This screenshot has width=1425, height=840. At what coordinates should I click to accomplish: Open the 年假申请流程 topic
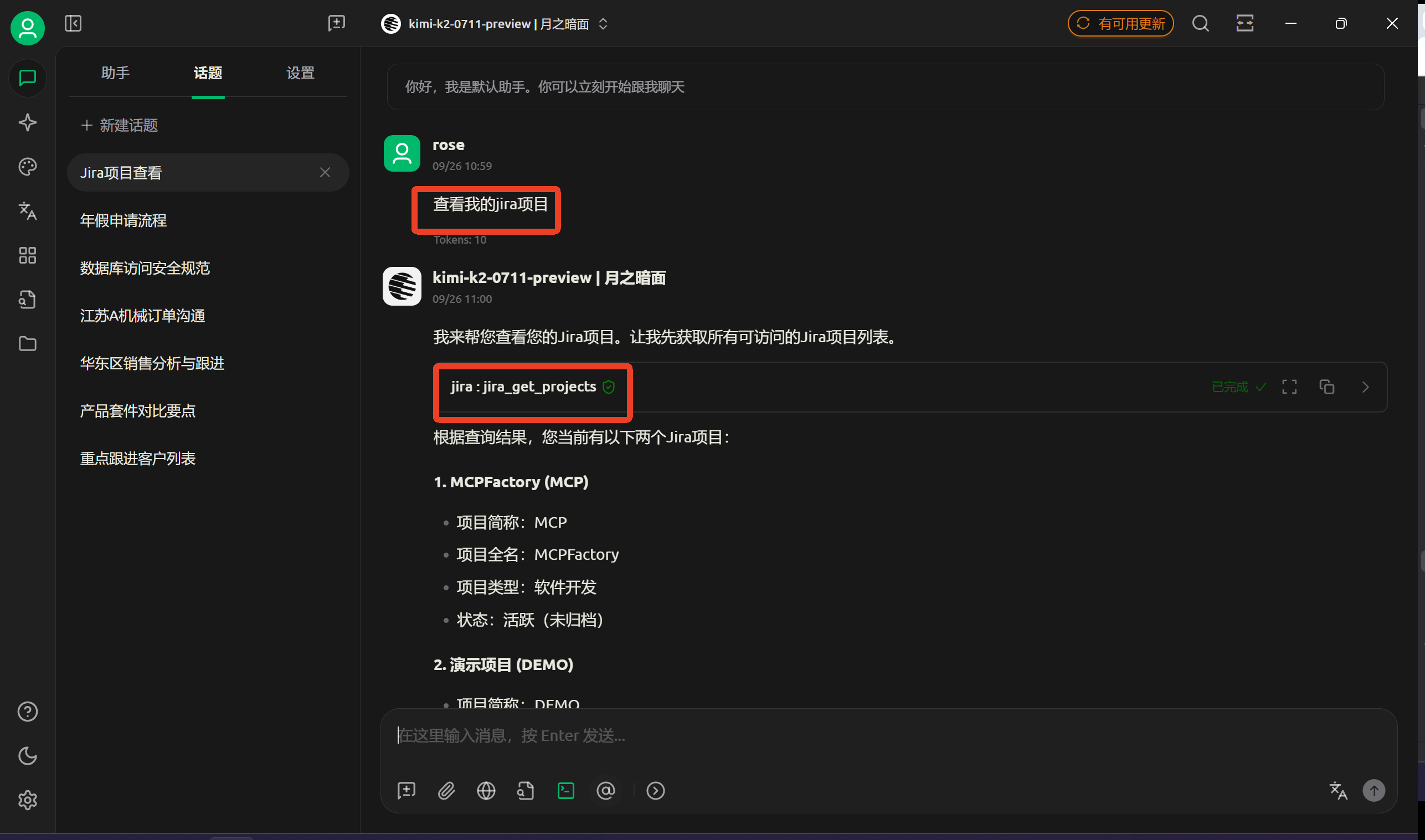coord(124,220)
